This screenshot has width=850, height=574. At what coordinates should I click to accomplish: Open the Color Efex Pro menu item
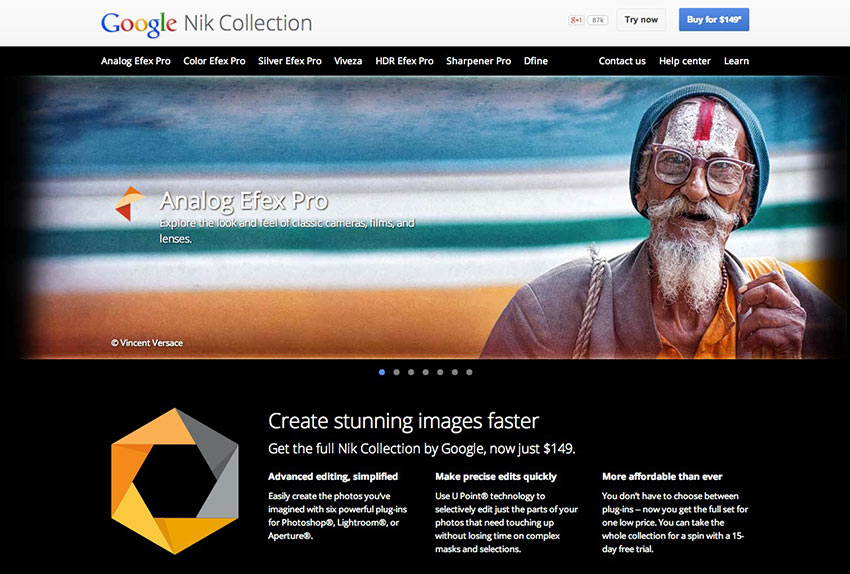[214, 61]
